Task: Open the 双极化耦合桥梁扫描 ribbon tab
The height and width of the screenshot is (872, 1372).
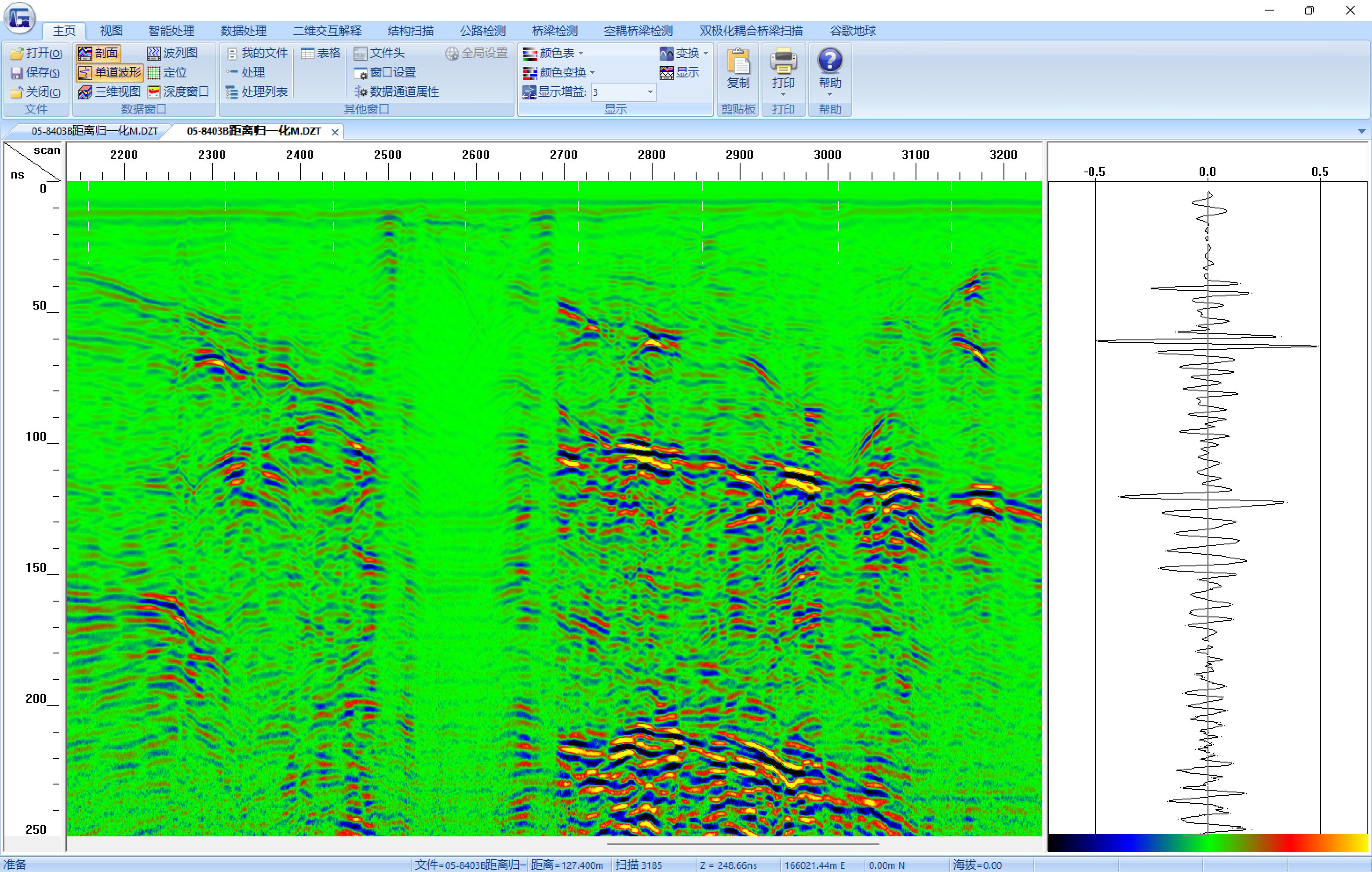Action: (751, 31)
